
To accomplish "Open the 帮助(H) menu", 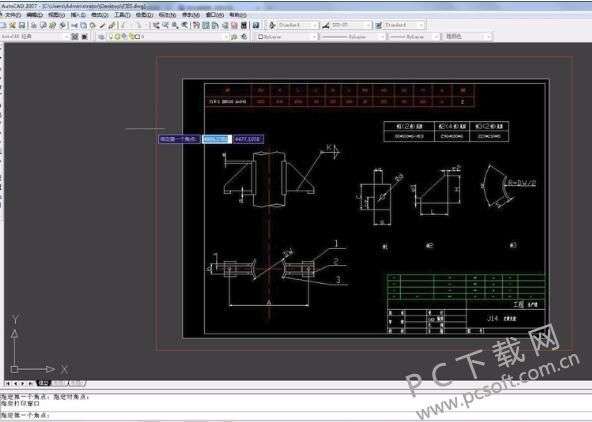I will (238, 15).
